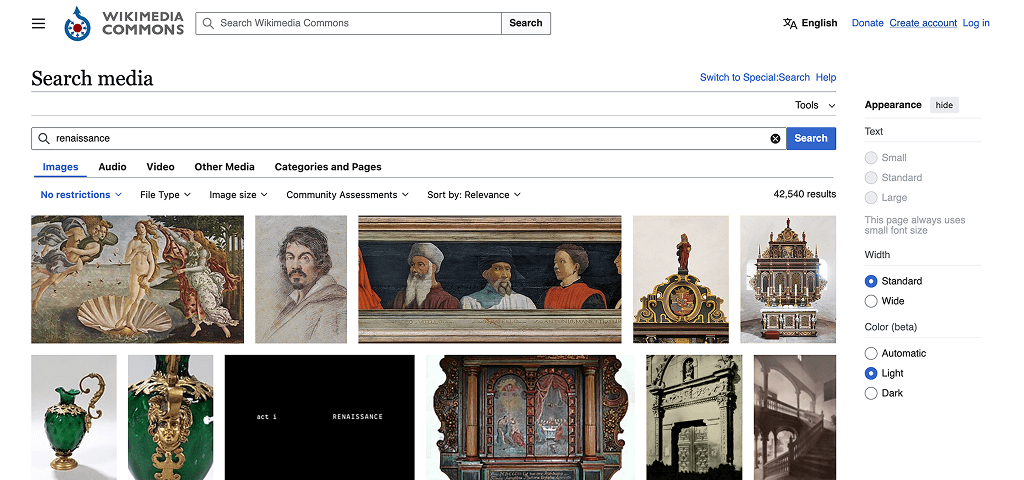Switch to the Images tab
The height and width of the screenshot is (480, 1024).
[61, 167]
